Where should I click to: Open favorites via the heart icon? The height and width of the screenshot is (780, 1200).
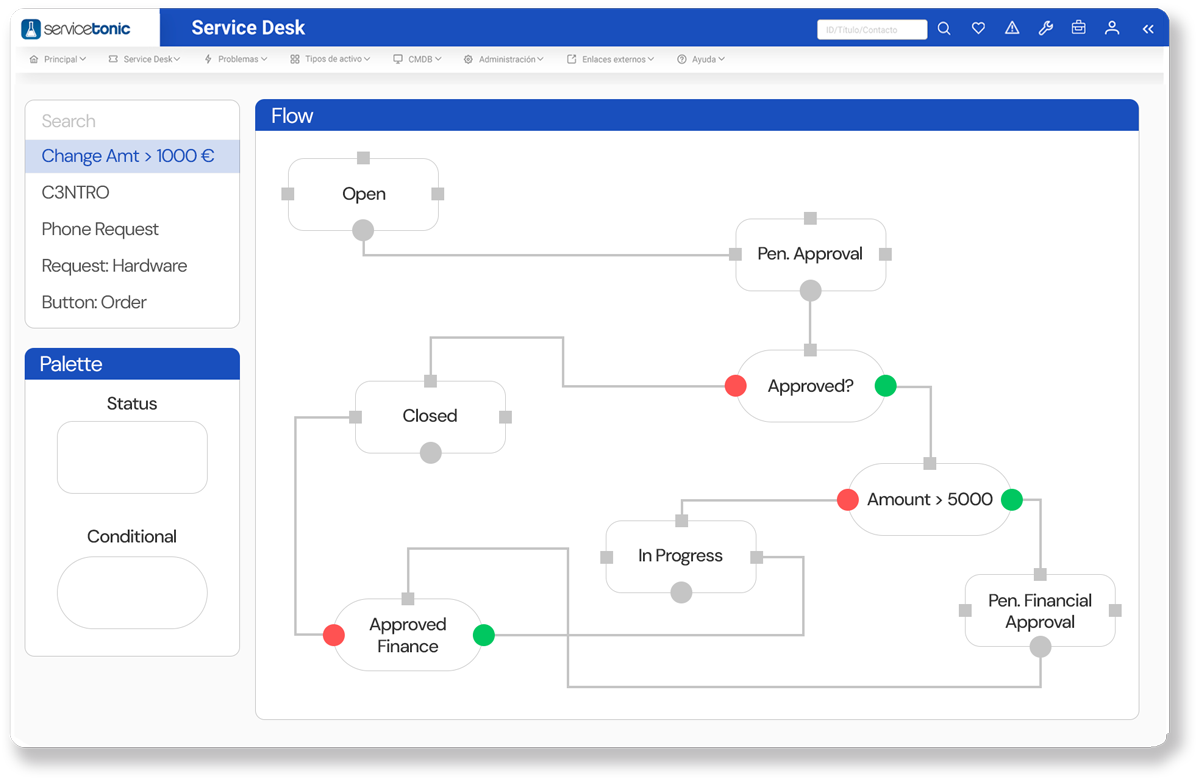pyautogui.click(x=978, y=29)
